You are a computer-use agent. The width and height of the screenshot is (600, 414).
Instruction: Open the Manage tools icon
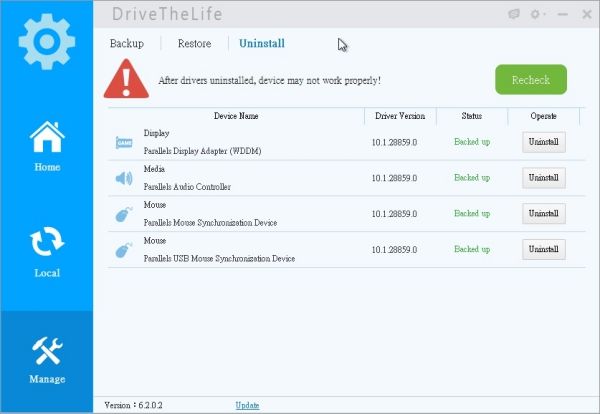click(x=47, y=350)
